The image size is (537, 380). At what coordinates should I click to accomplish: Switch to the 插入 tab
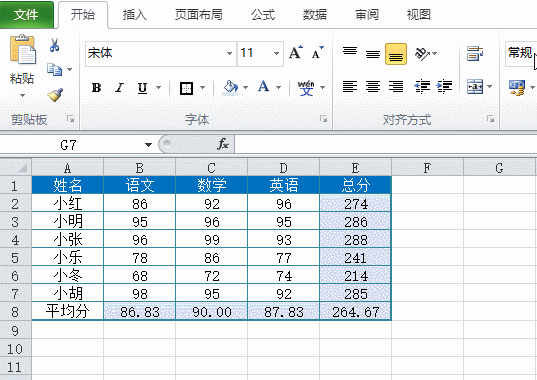click(x=135, y=15)
